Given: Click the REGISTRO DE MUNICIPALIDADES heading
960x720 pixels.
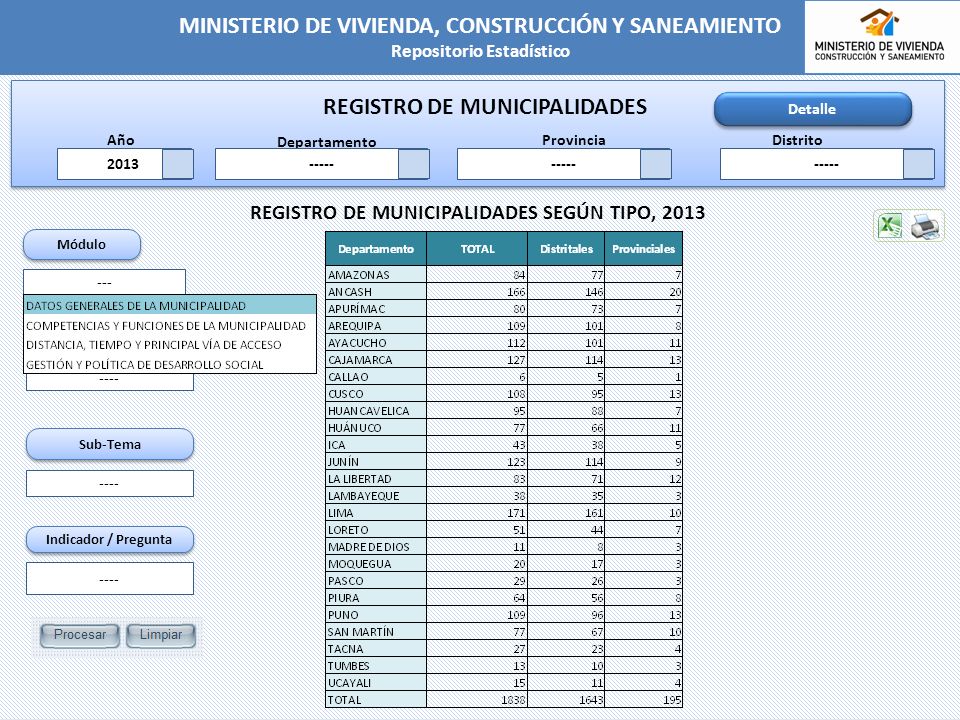Looking at the screenshot, I should (485, 107).
